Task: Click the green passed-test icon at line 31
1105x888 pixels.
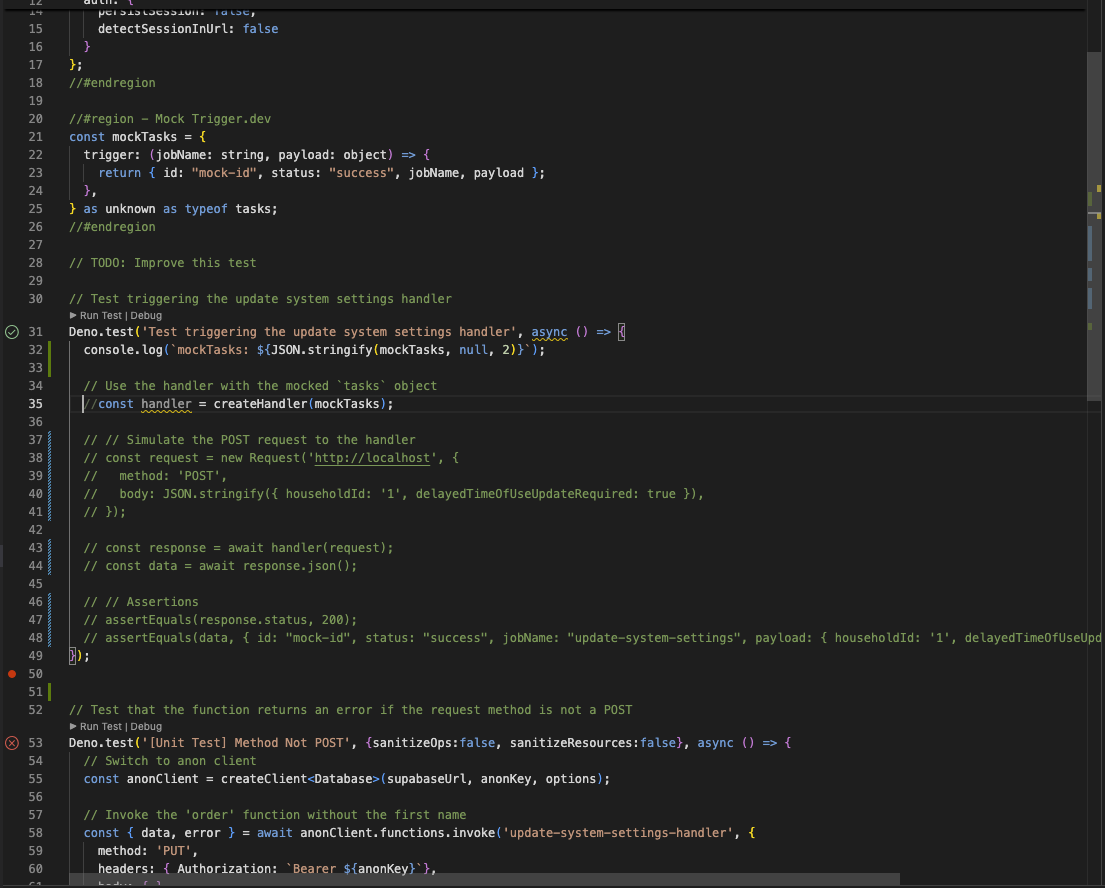Action: (x=12, y=332)
